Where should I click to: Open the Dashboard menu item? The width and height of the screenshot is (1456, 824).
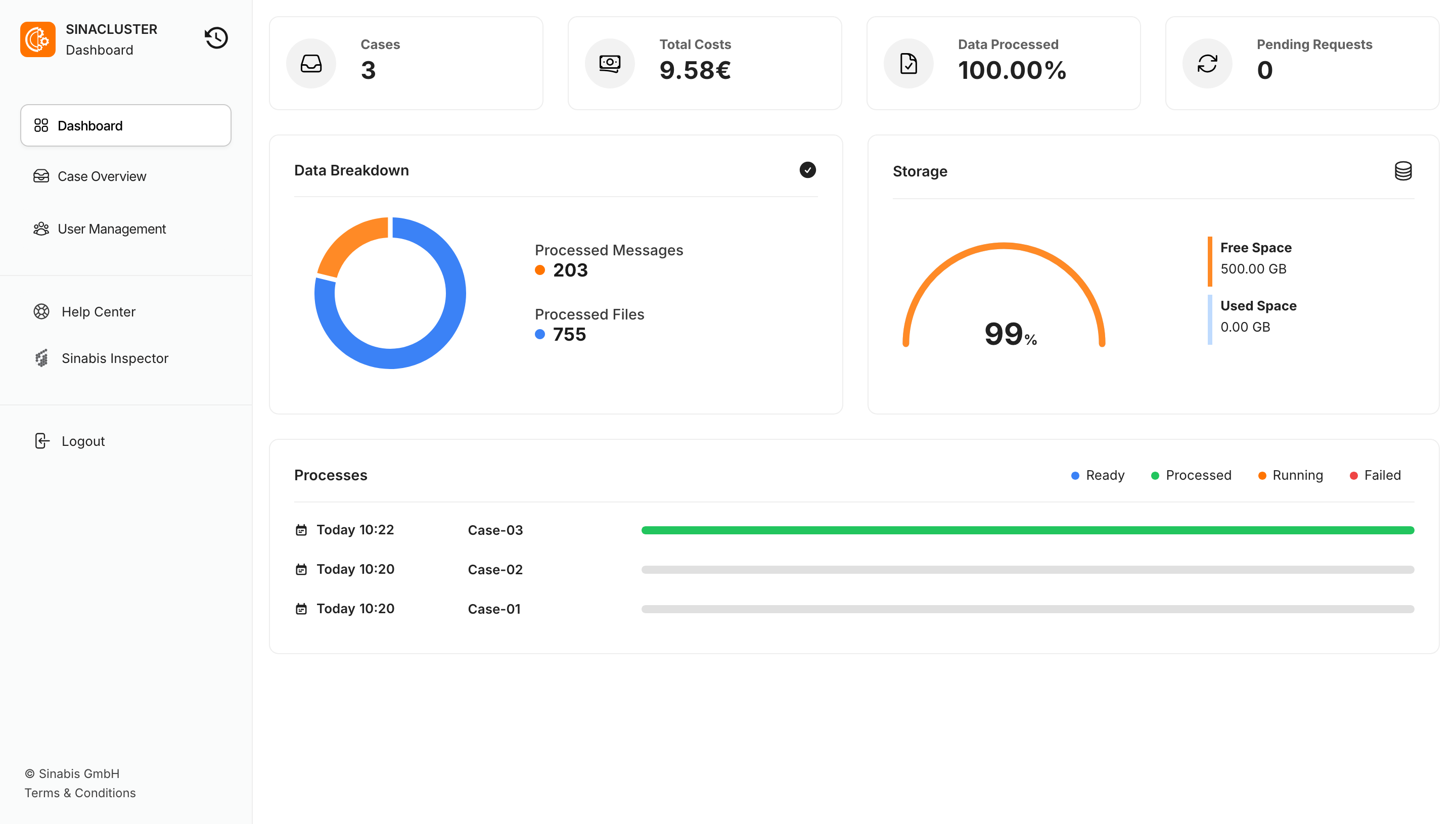pos(125,125)
